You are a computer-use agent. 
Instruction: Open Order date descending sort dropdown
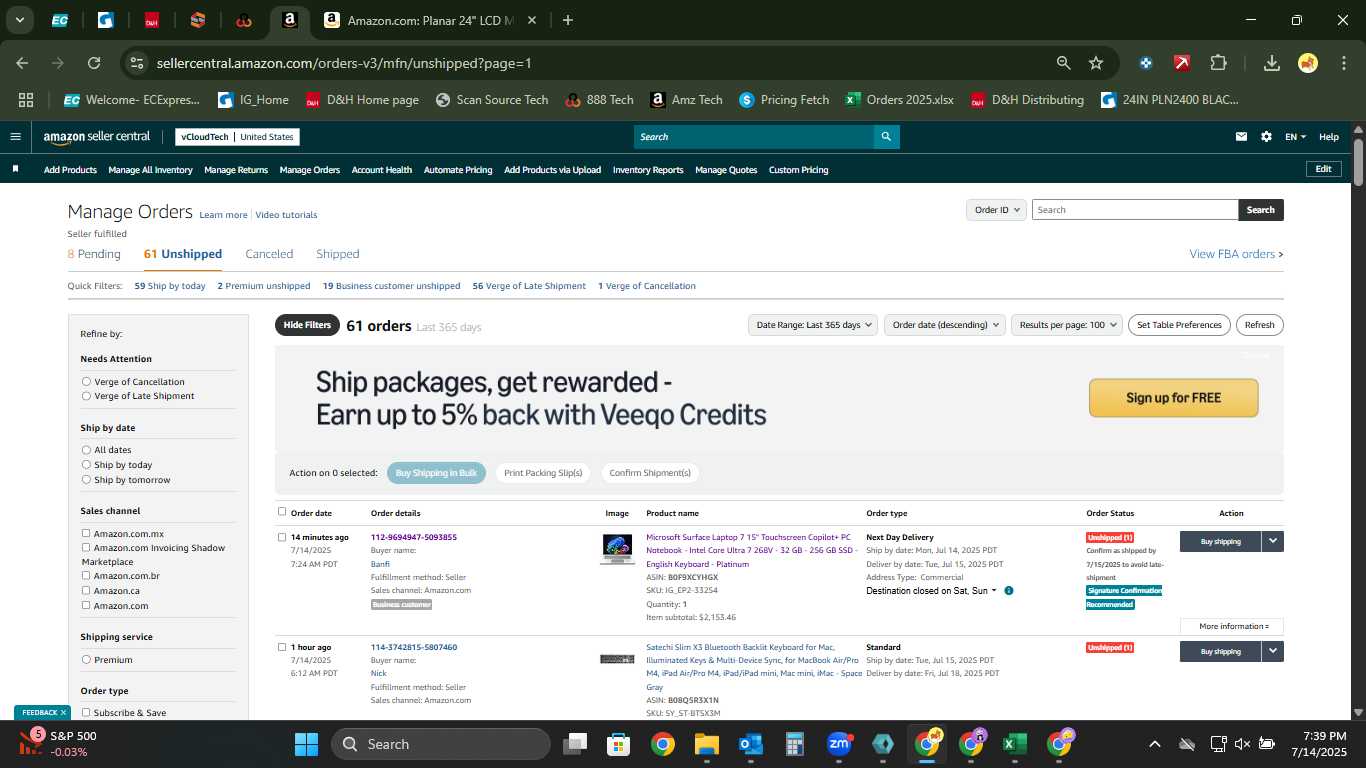(x=944, y=325)
